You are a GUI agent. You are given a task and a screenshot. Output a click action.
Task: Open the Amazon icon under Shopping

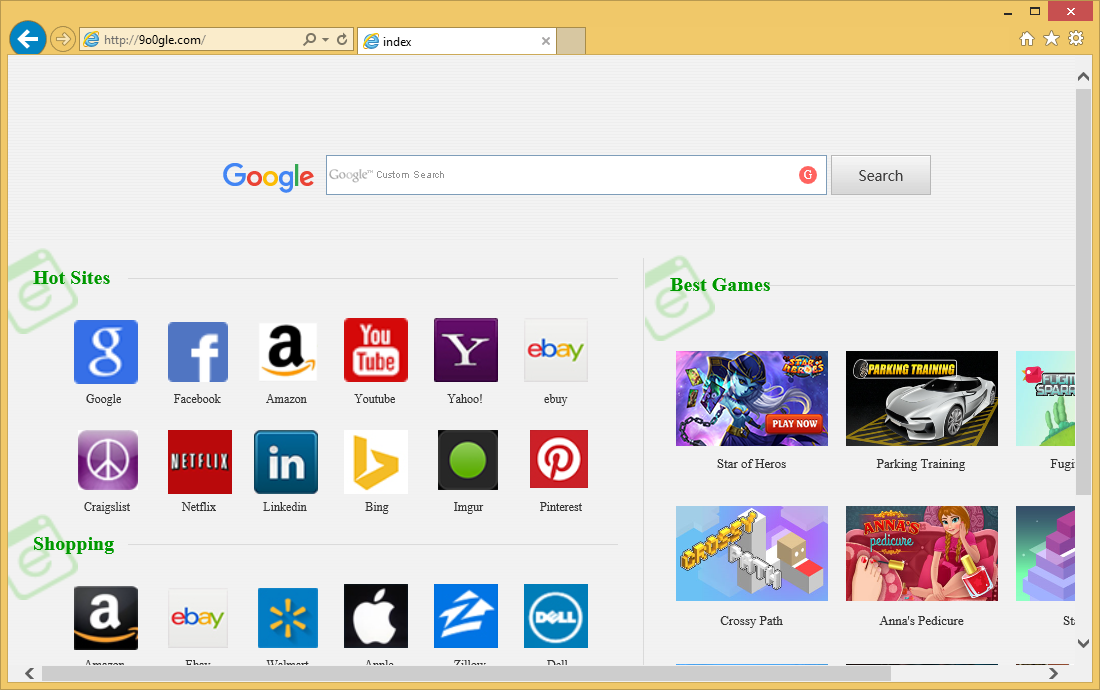[x=106, y=618]
